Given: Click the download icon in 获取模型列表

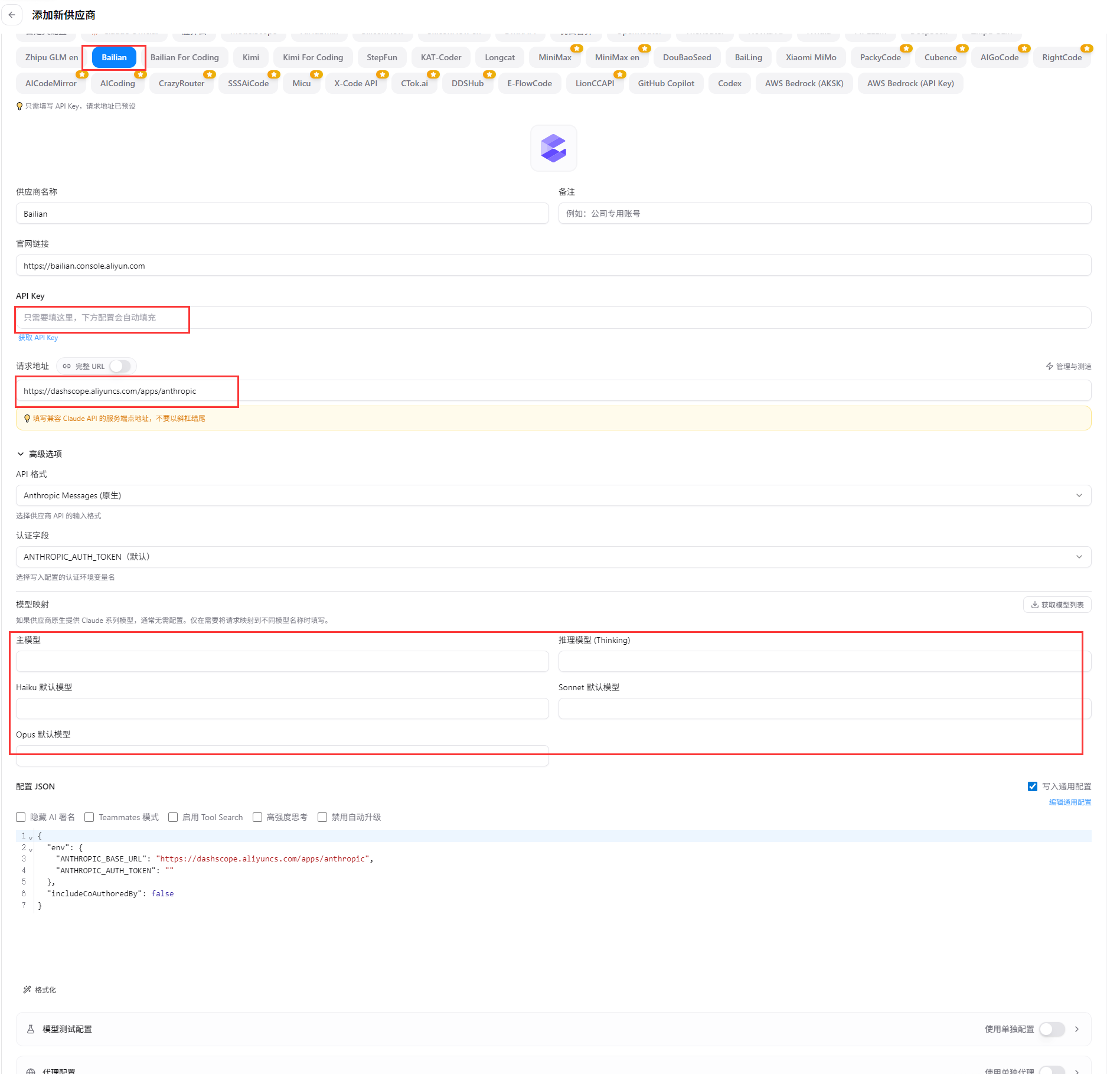Looking at the screenshot, I should pos(1035,605).
